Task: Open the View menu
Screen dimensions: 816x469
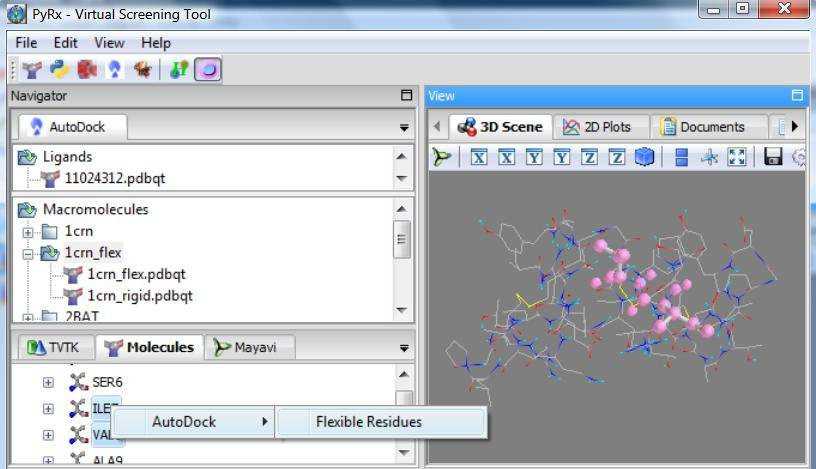Action: click(109, 43)
